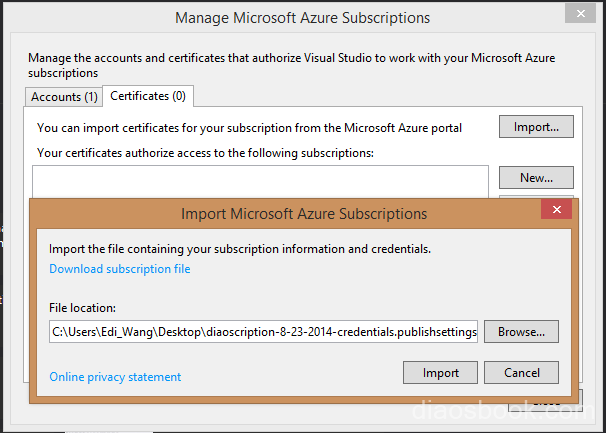Click the 'You can import certificates' text
Screen dimensions: 606x433
click(249, 128)
